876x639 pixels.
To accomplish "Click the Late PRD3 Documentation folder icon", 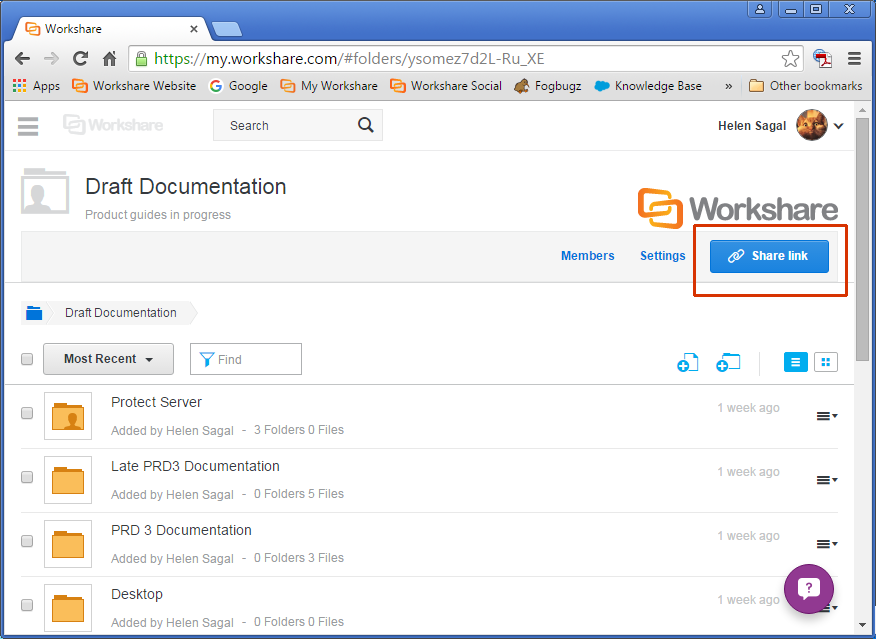I will tap(68, 480).
